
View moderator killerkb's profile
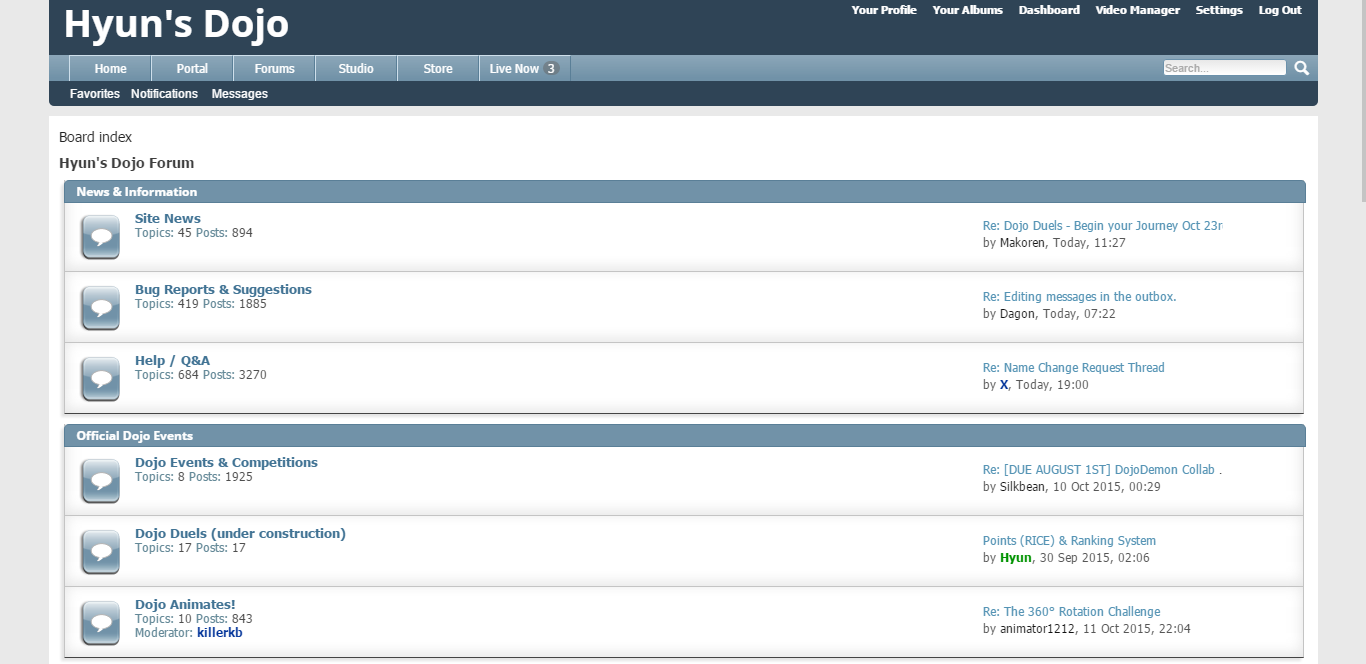220,633
